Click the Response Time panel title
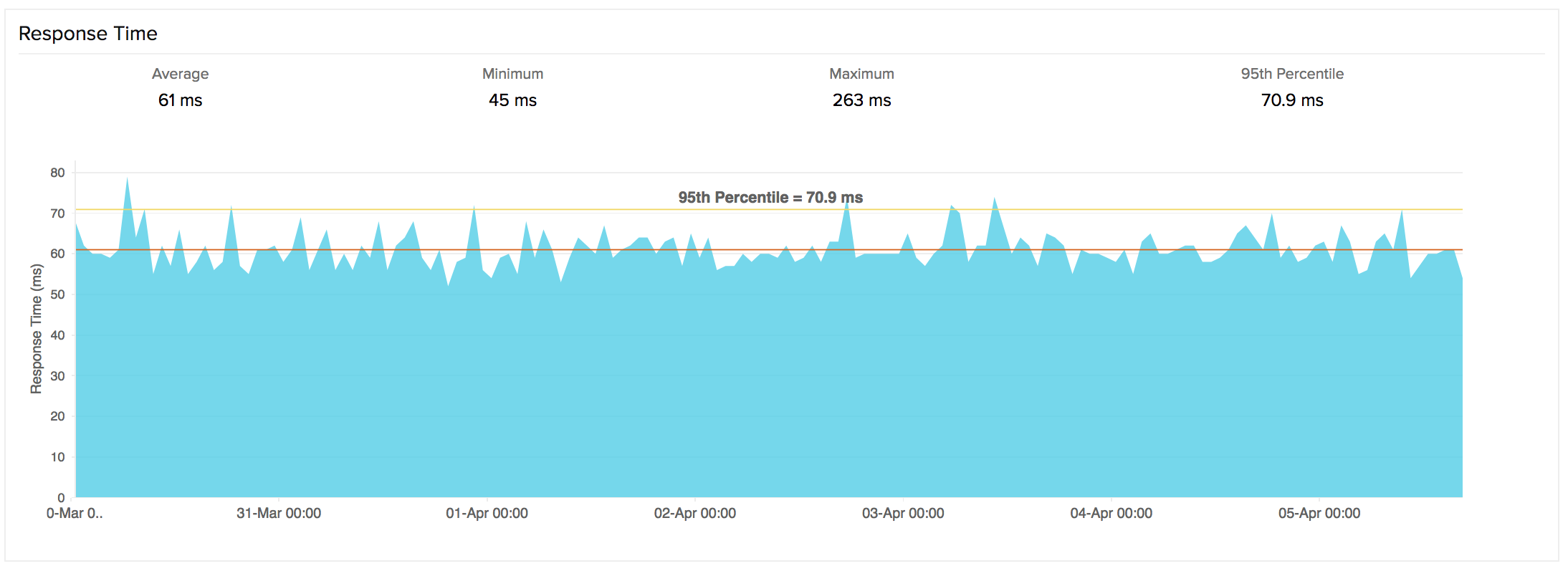The width and height of the screenshot is (1568, 566). click(87, 34)
